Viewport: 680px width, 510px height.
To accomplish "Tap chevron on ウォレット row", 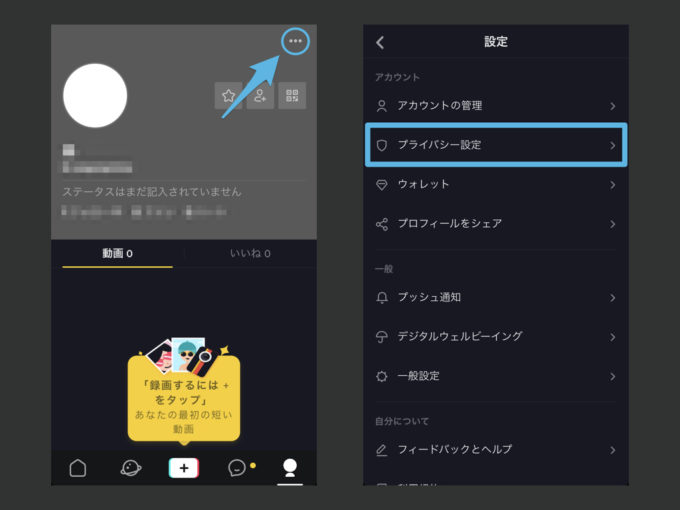I will (x=613, y=185).
